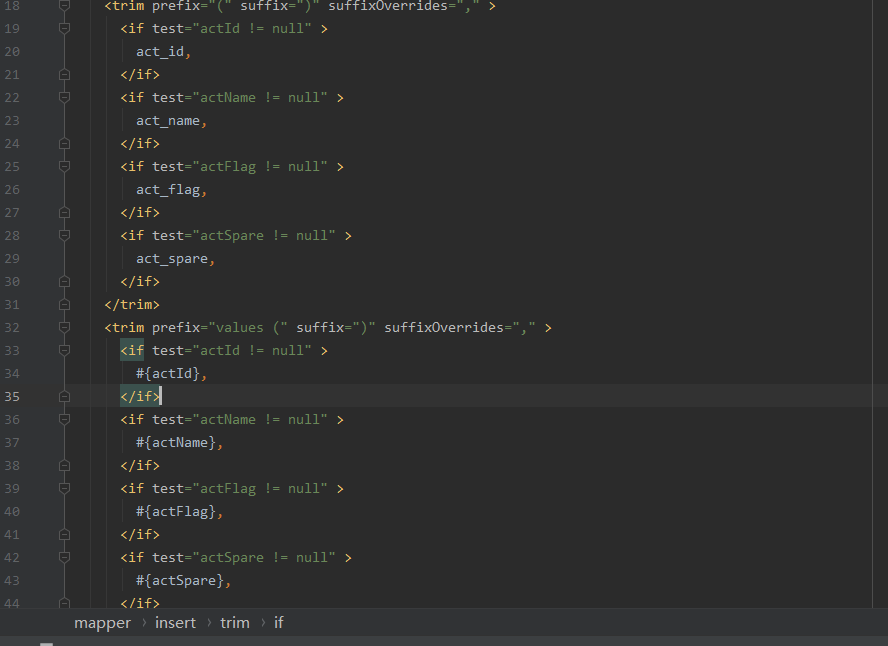This screenshot has height=646, width=888.
Task: Collapse the trim block at line 18
Action: tap(65, 6)
